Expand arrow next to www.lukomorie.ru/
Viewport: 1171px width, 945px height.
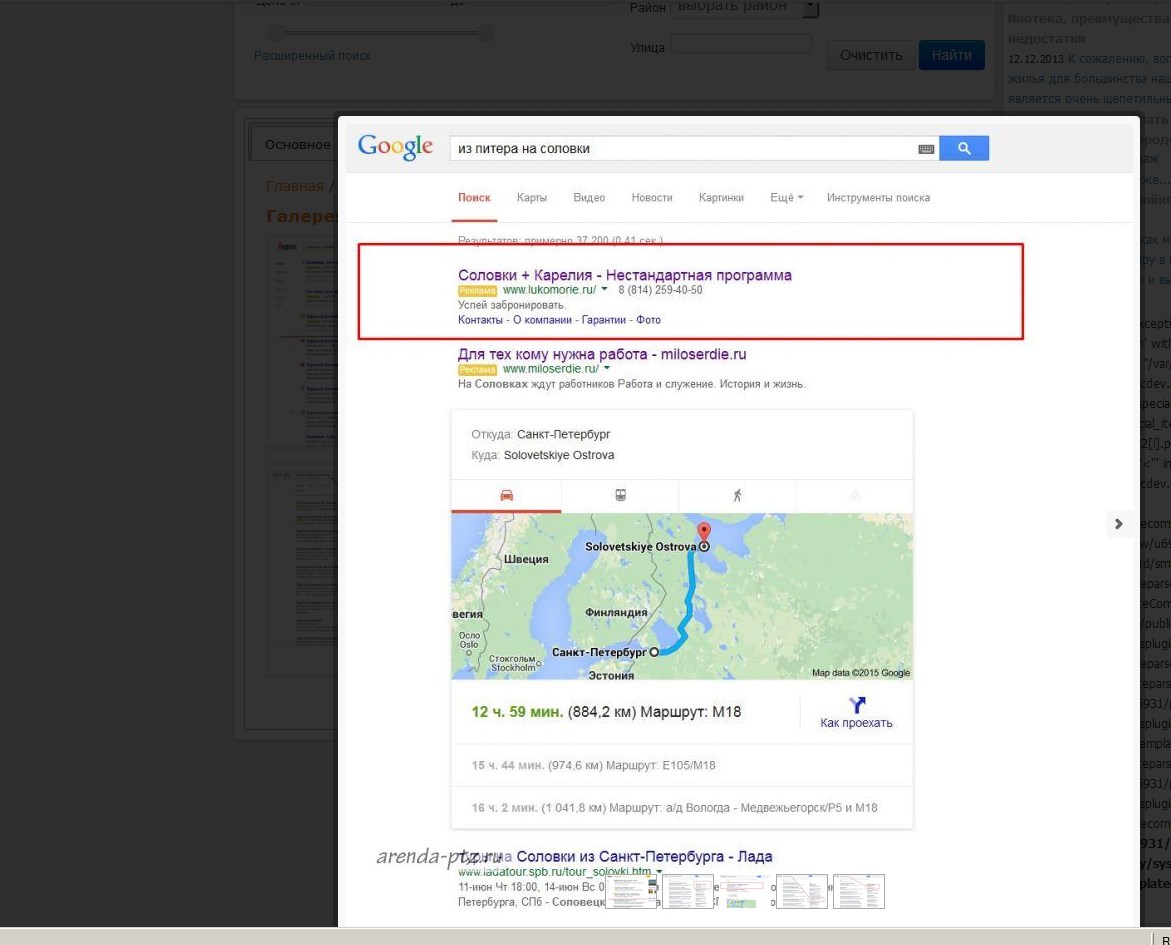click(604, 289)
